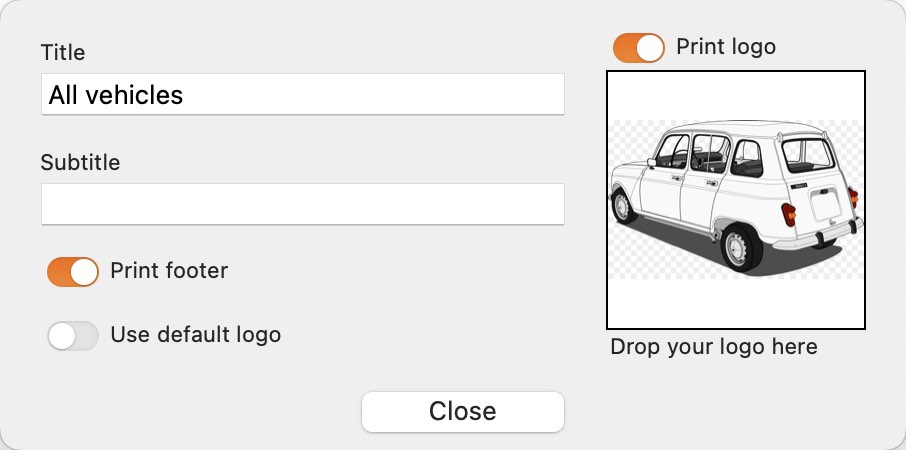Image resolution: width=906 pixels, height=450 pixels.
Task: Click the Print logo label text
Action: pos(726,47)
